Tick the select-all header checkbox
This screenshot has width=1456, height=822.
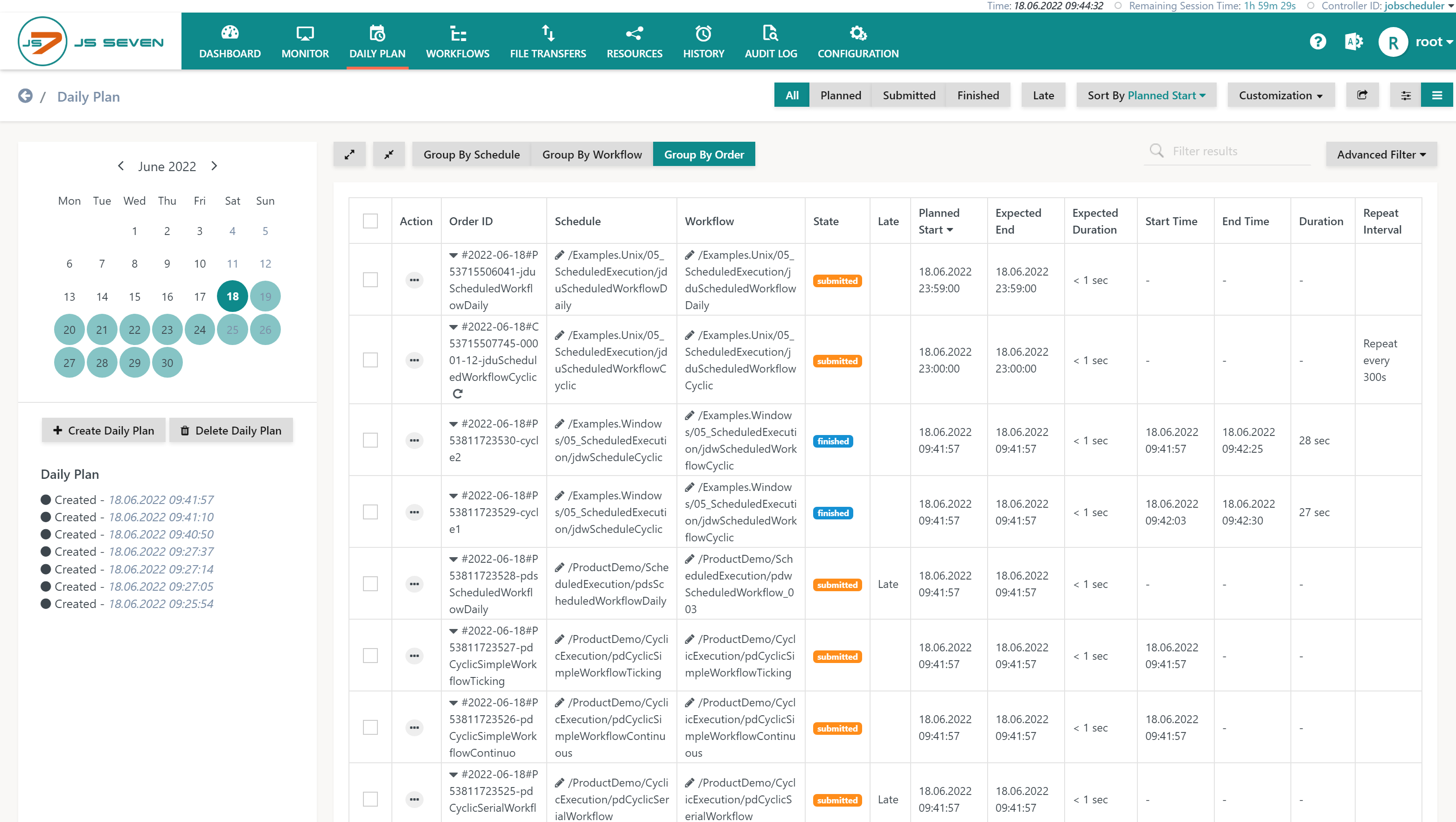tap(370, 221)
